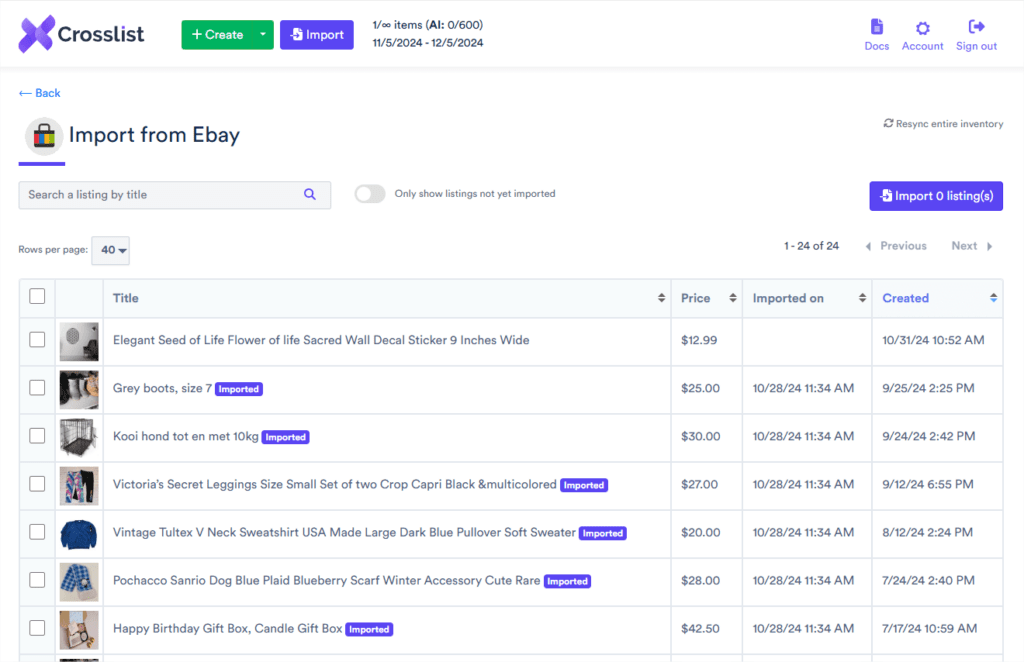Sort listings by Created column

tap(906, 298)
